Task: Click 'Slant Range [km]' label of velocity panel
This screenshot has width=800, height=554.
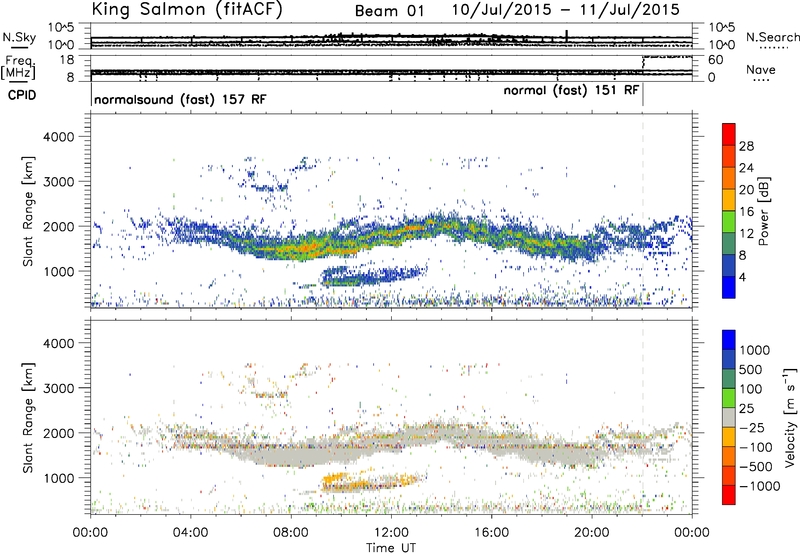Action: (28, 418)
